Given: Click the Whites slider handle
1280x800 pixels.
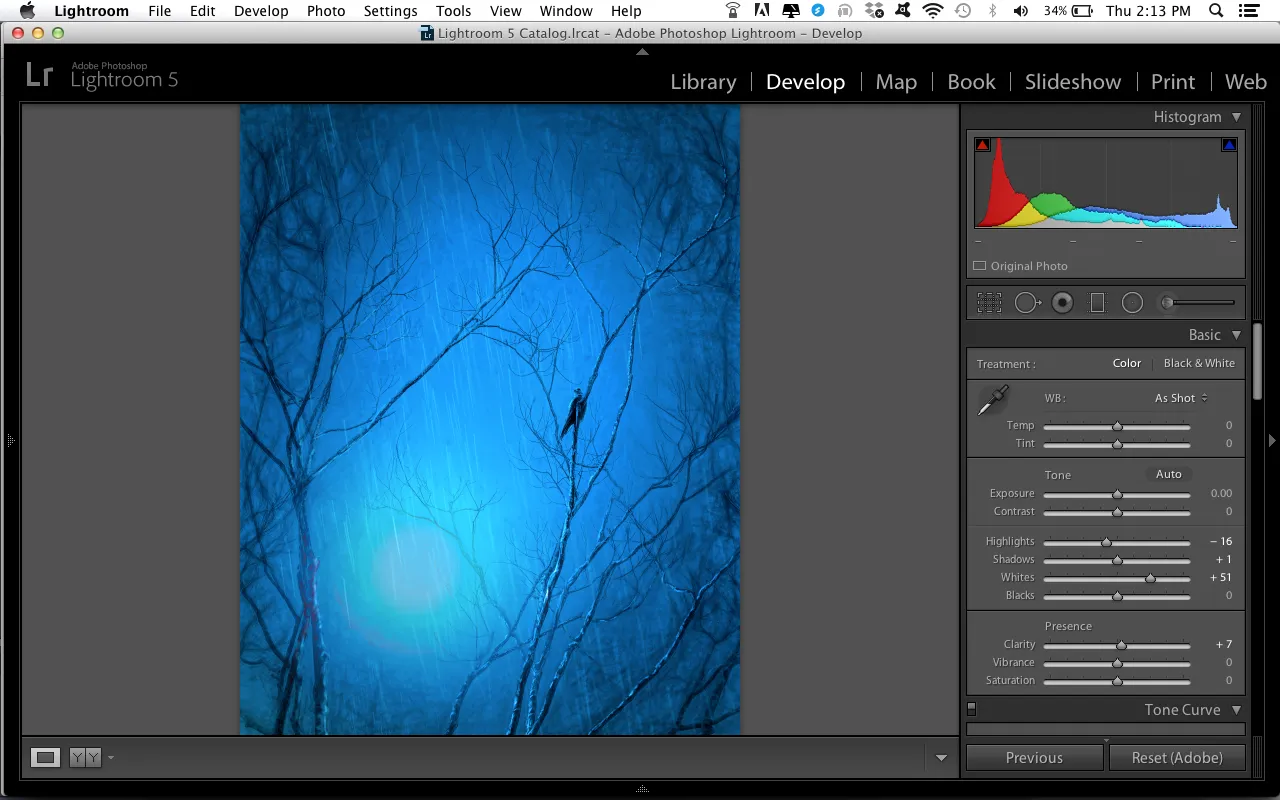Looking at the screenshot, I should [1150, 578].
